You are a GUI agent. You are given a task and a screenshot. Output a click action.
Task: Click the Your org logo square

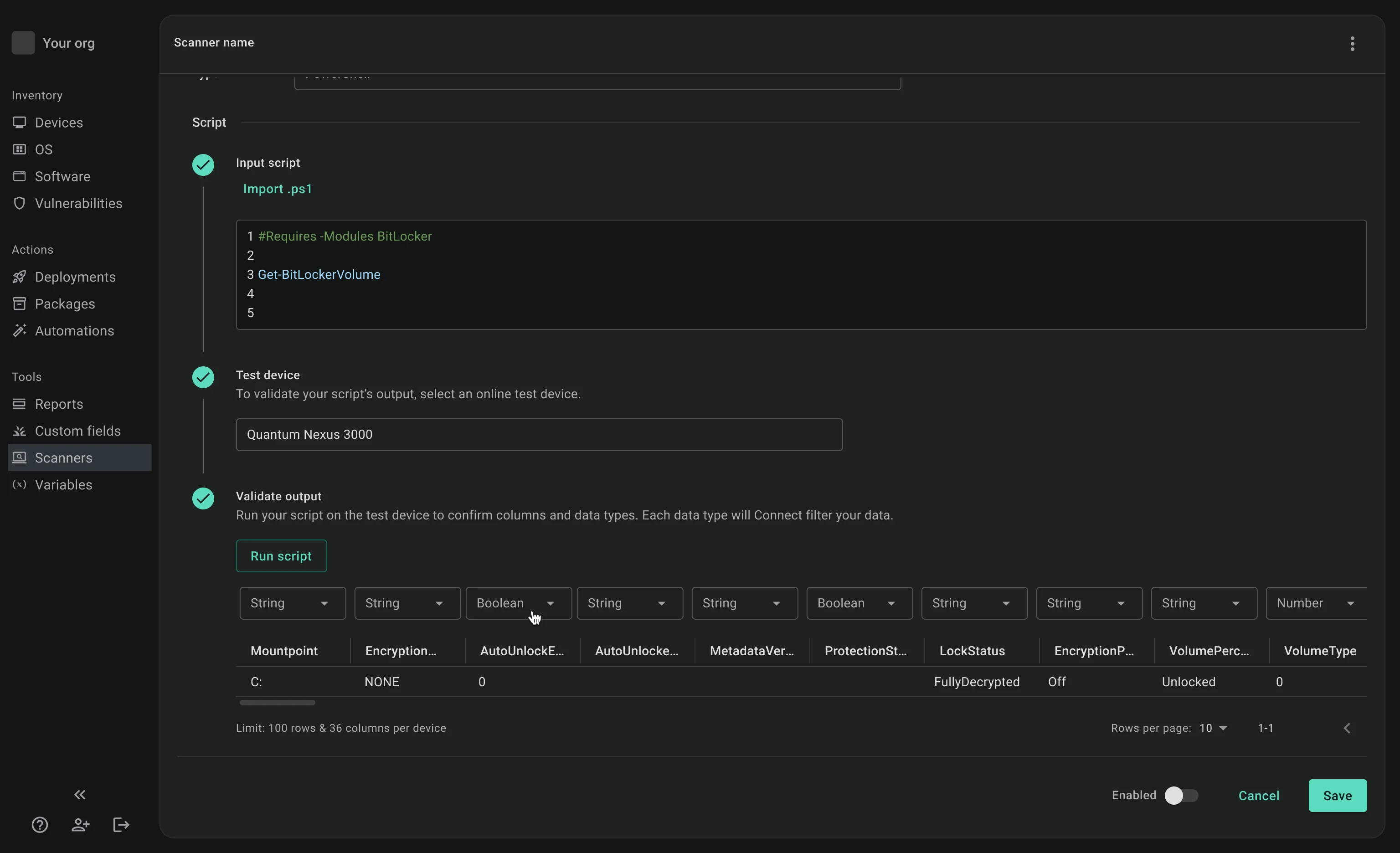[x=23, y=43]
